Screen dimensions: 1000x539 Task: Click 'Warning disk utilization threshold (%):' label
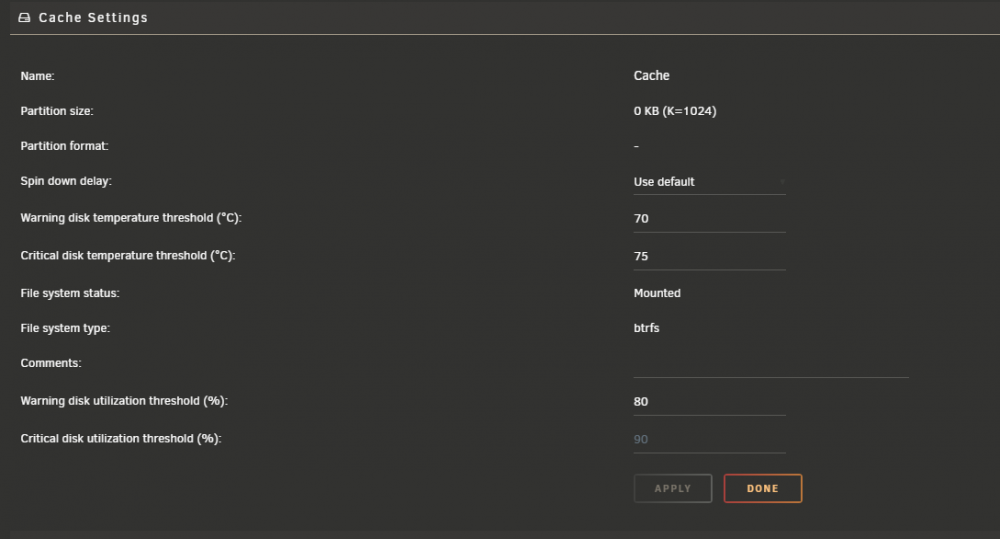124,401
